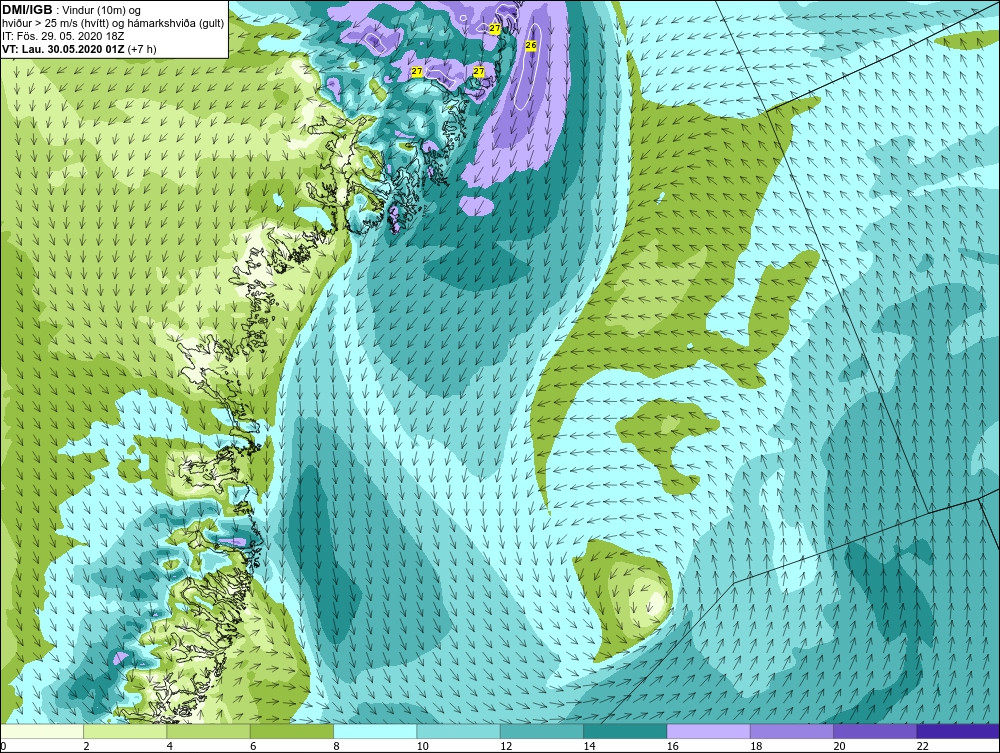Click the legend scale value 4
This screenshot has height=753, width=1000.
[x=170, y=746]
